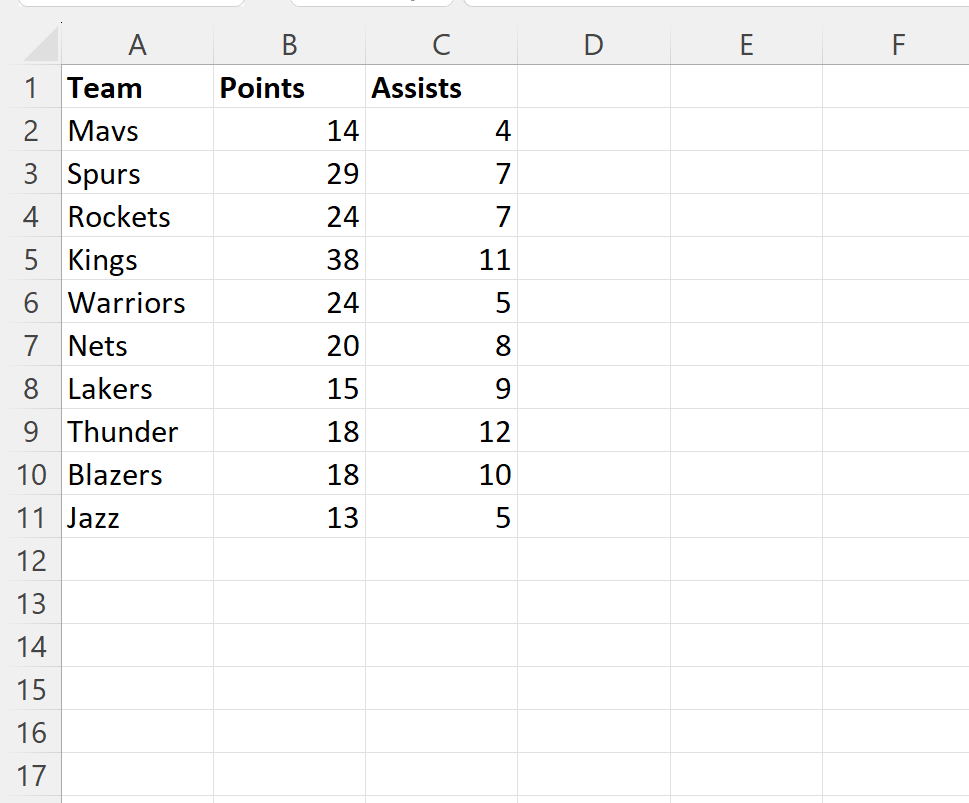Screen dimensions: 969x803
Task: Click the Select All corner triangle
Action: point(40,45)
